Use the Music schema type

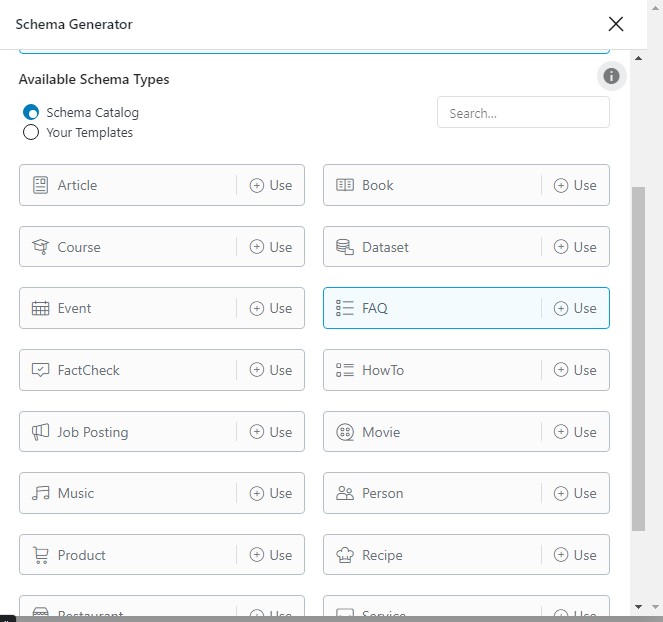tap(271, 493)
